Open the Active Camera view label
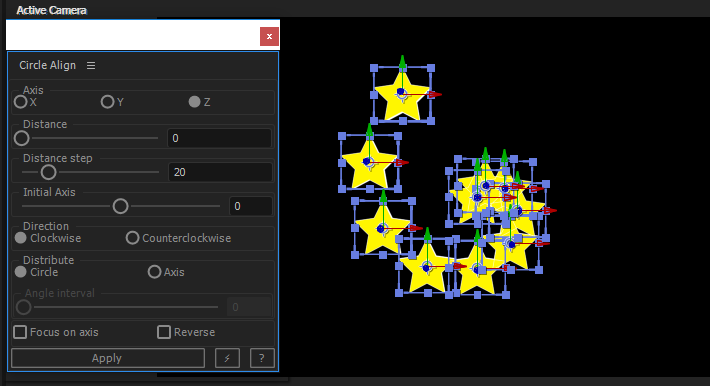 click(x=51, y=10)
